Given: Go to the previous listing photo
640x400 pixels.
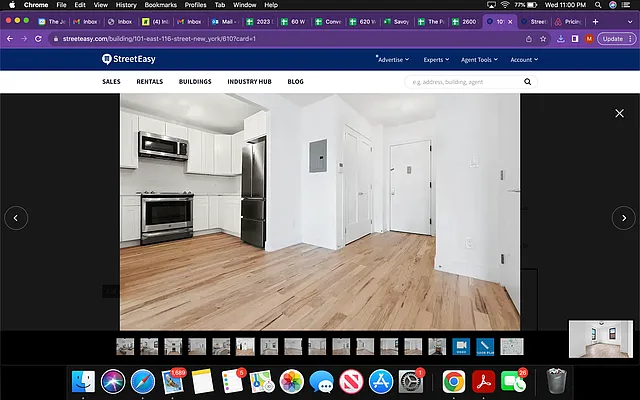Looking at the screenshot, I should [x=16, y=217].
